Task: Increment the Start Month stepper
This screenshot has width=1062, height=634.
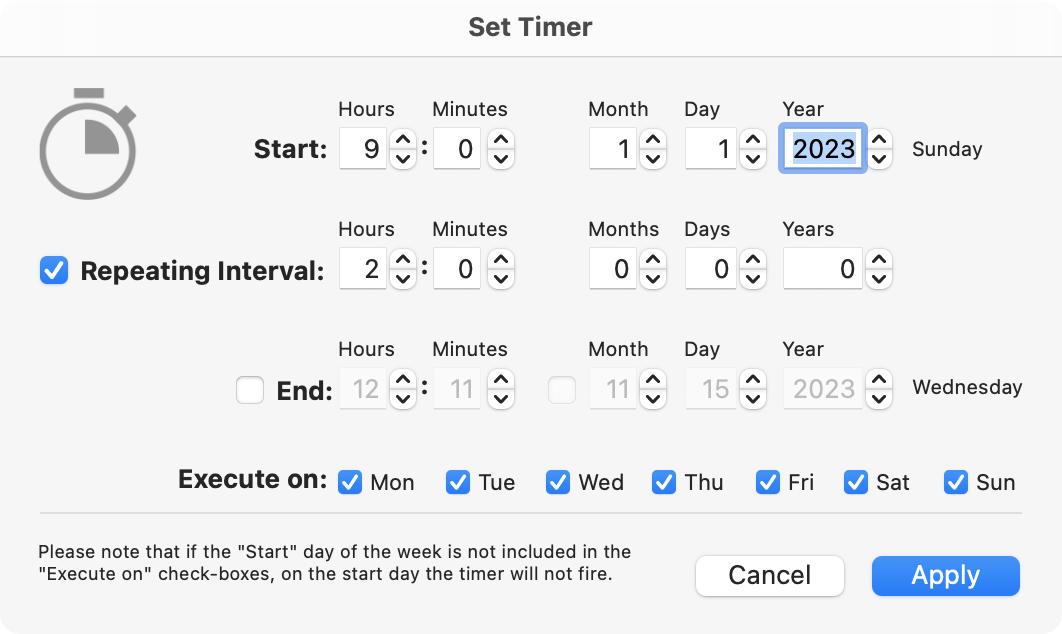Action: [653, 140]
